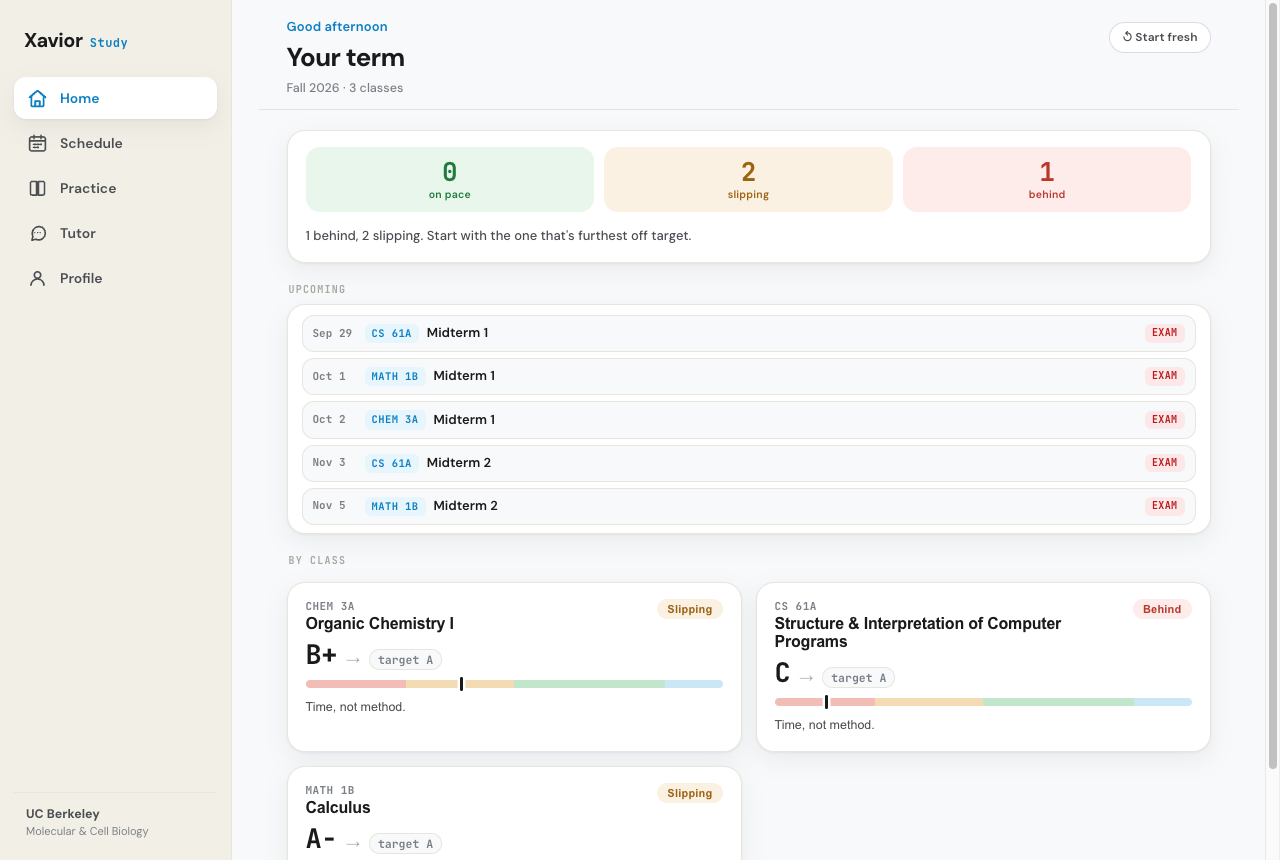
Task: Select the Profile menu label
Action: [x=81, y=278]
